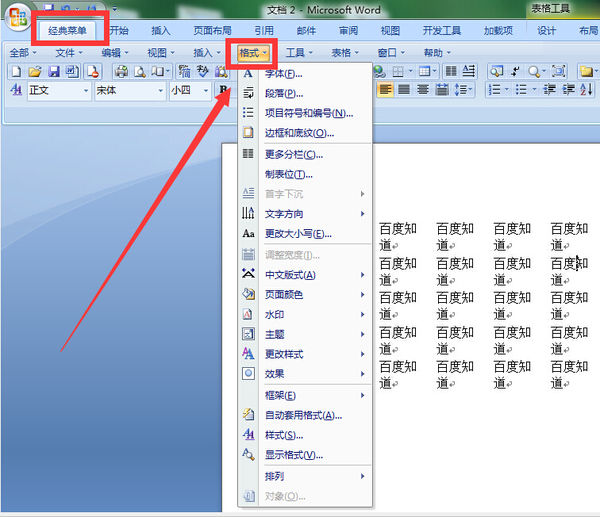This screenshot has width=600, height=517.
Task: Click the Save disk icon
Action: click(x=53, y=71)
